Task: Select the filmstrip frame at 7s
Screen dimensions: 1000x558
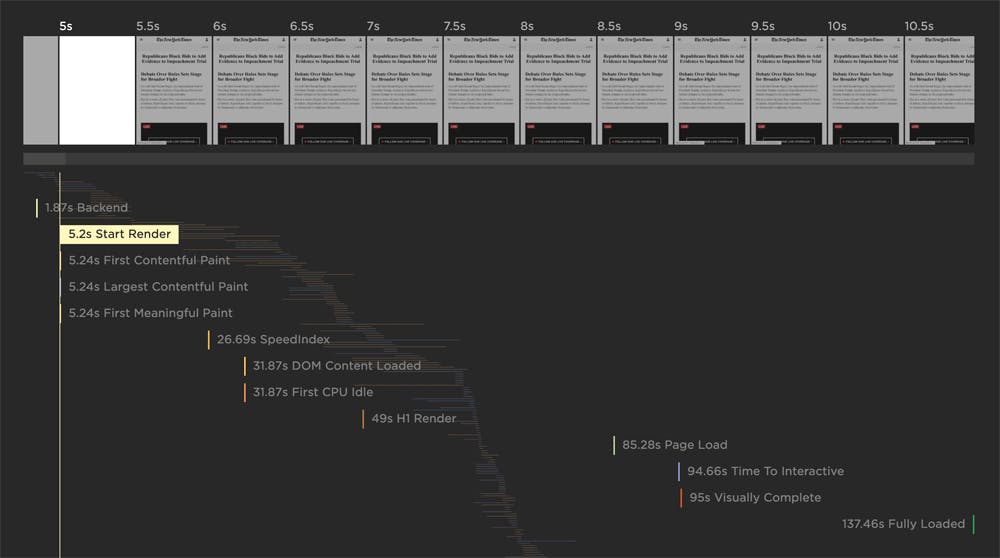Action: pyautogui.click(x=404, y=91)
